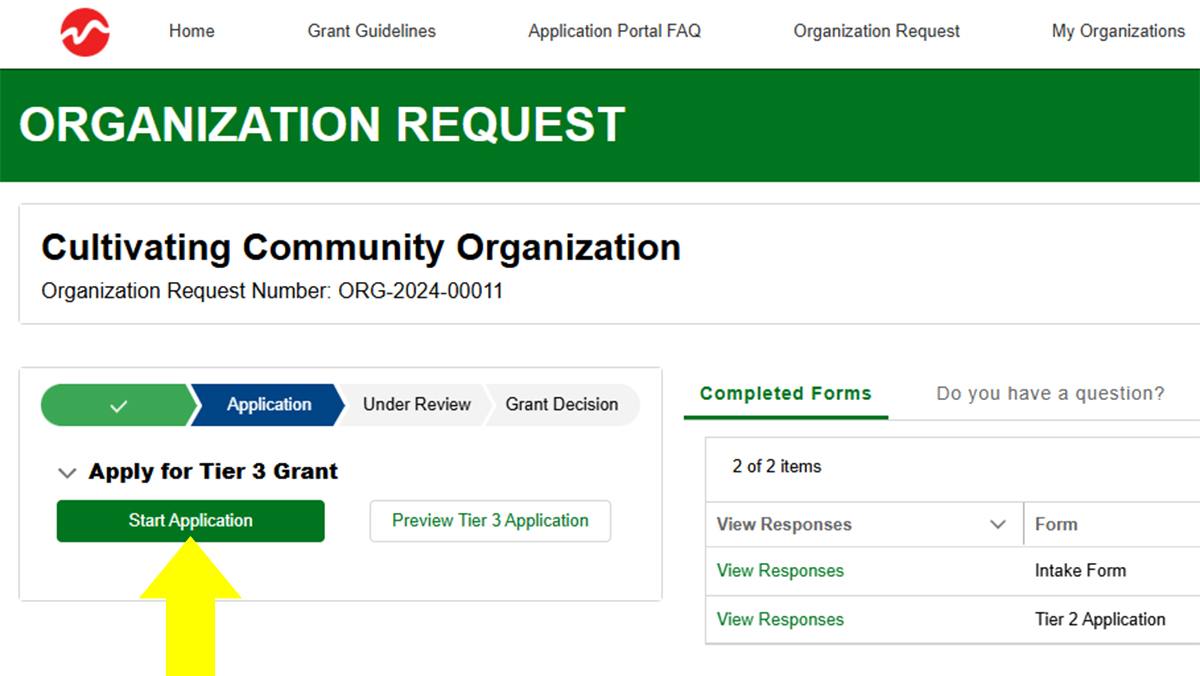Image resolution: width=1200 pixels, height=676 pixels.
Task: Open the Application Portal FAQ
Action: click(615, 31)
